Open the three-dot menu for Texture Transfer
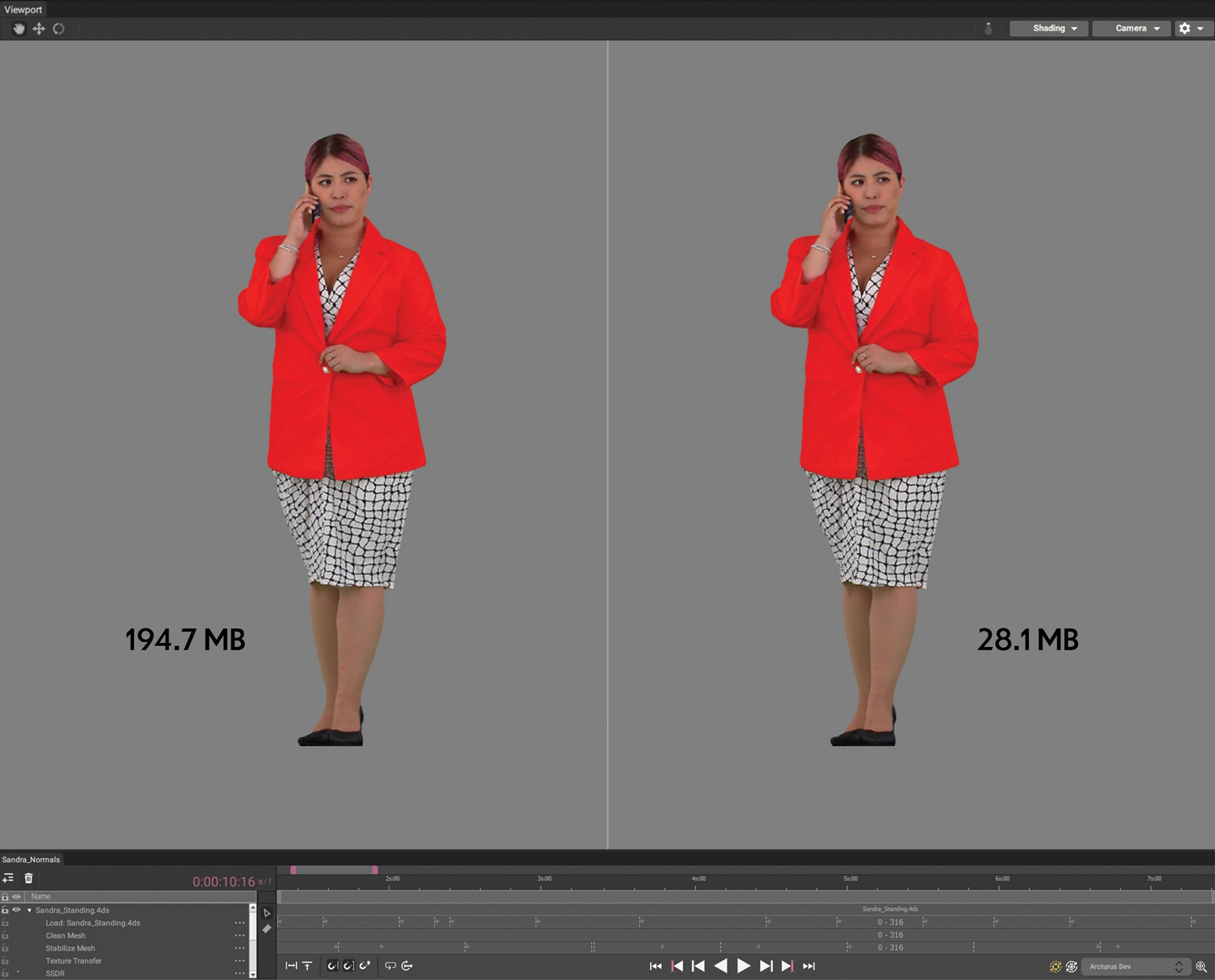The width and height of the screenshot is (1215, 980). coord(240,961)
